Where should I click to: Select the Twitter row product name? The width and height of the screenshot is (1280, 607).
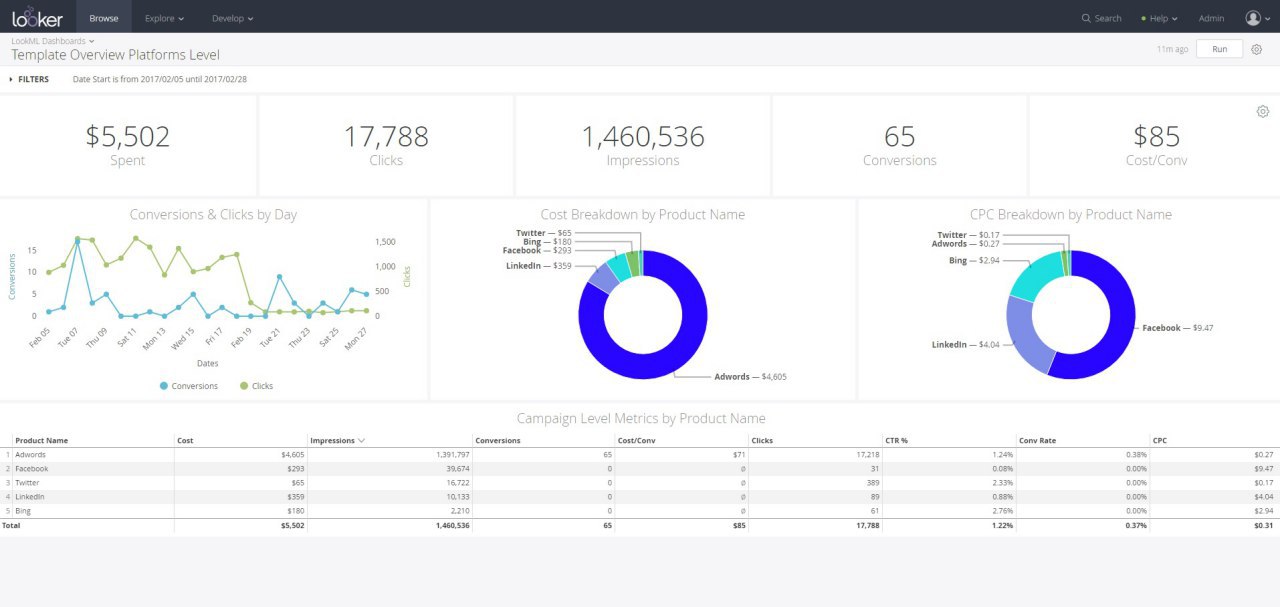click(29, 482)
